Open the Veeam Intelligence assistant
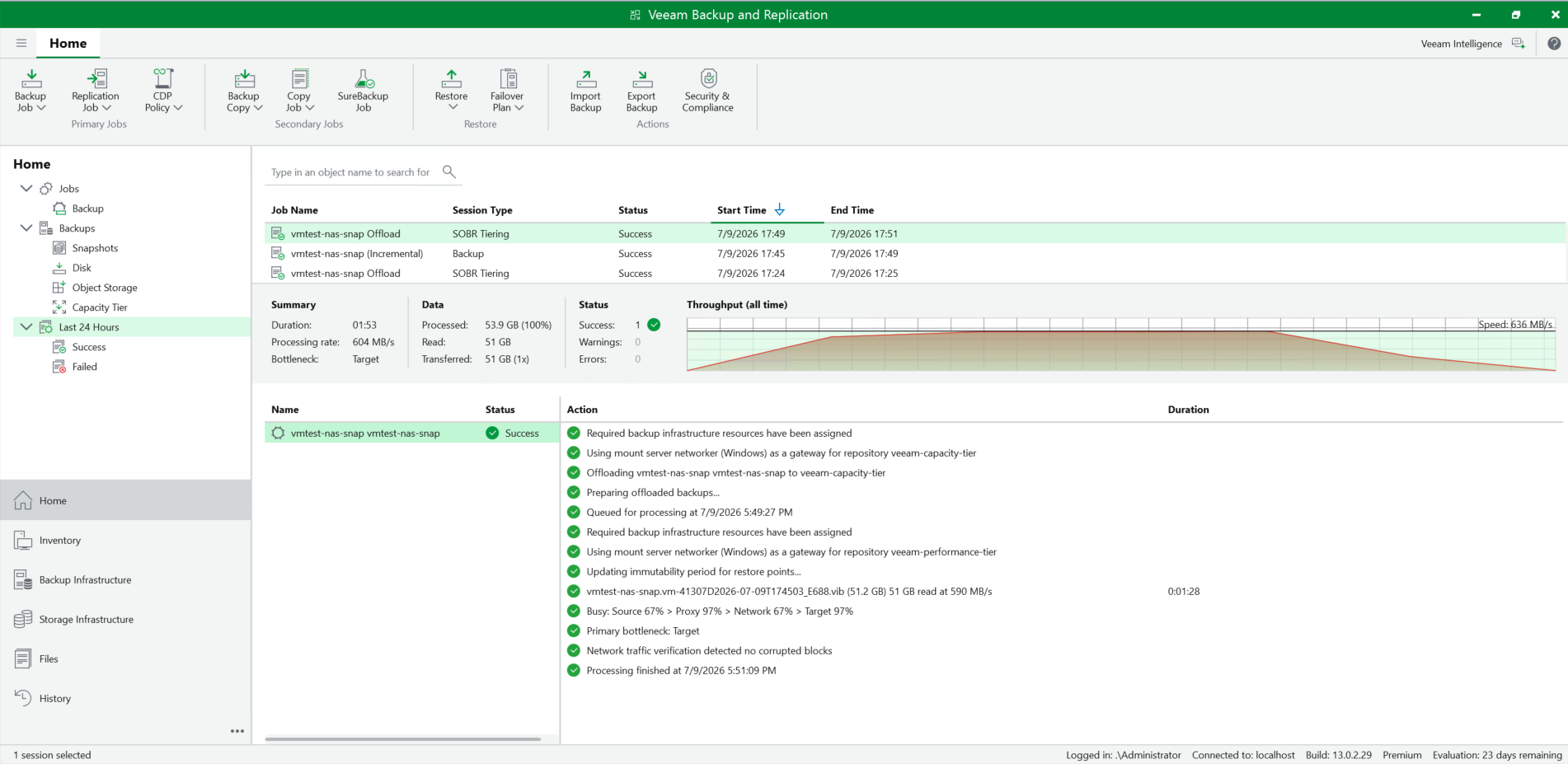The height and width of the screenshot is (764, 1568). pos(1473,44)
